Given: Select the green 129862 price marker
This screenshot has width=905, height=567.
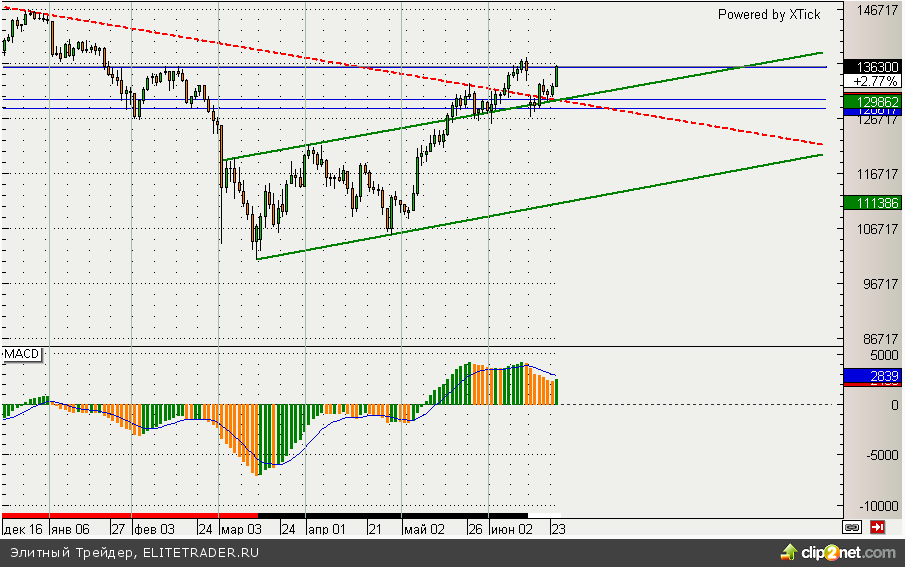Looking at the screenshot, I should click(x=872, y=102).
